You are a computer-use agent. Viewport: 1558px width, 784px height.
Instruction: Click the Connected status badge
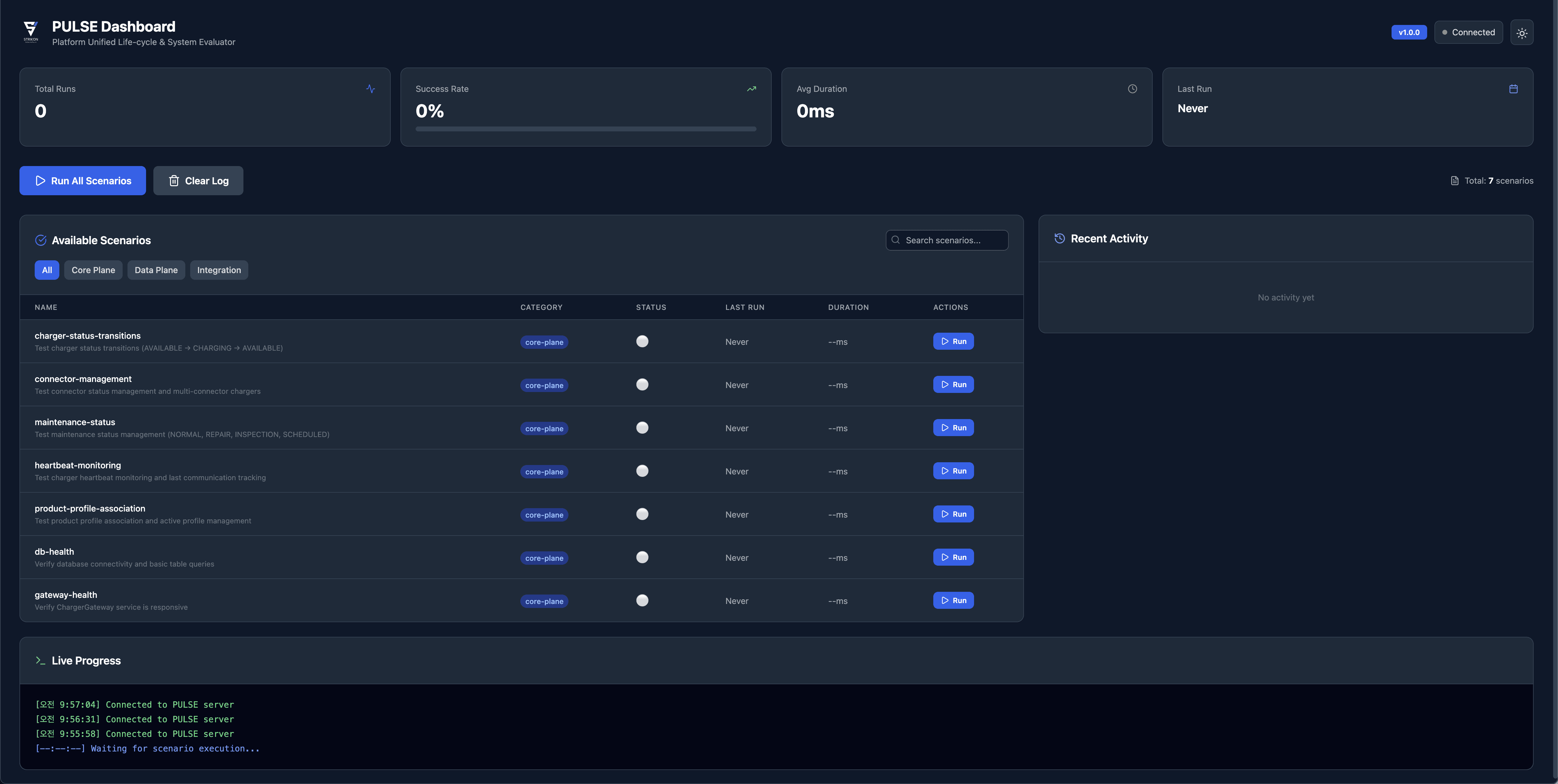pyautogui.click(x=1468, y=33)
